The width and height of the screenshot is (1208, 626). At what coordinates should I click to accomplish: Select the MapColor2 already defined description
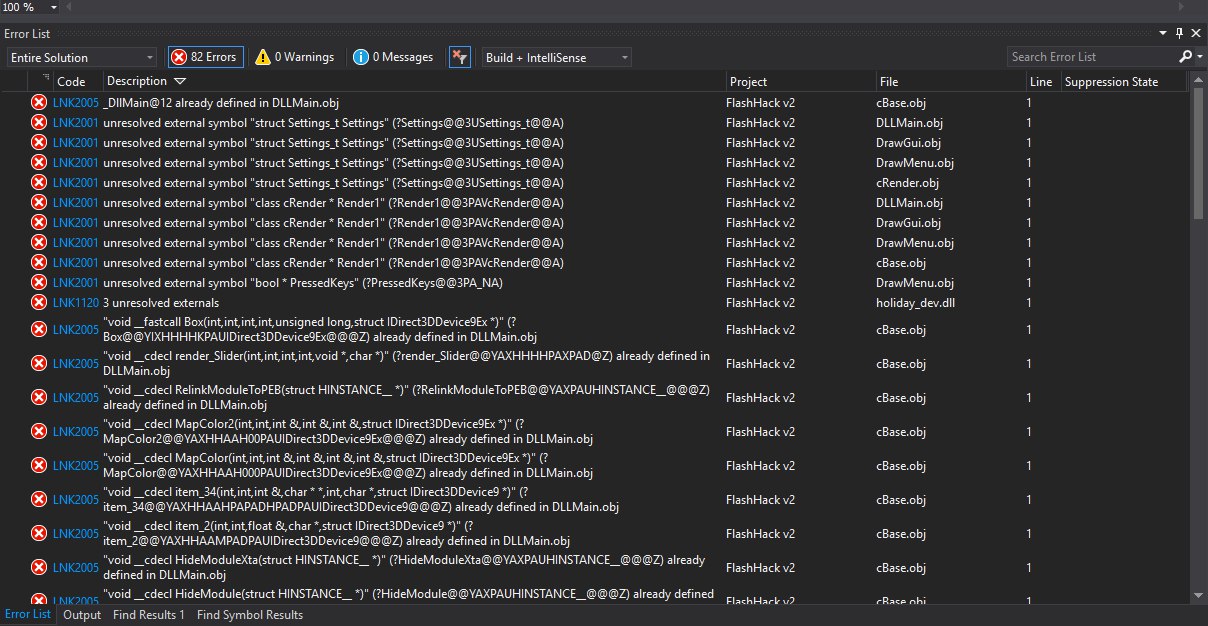click(x=349, y=432)
